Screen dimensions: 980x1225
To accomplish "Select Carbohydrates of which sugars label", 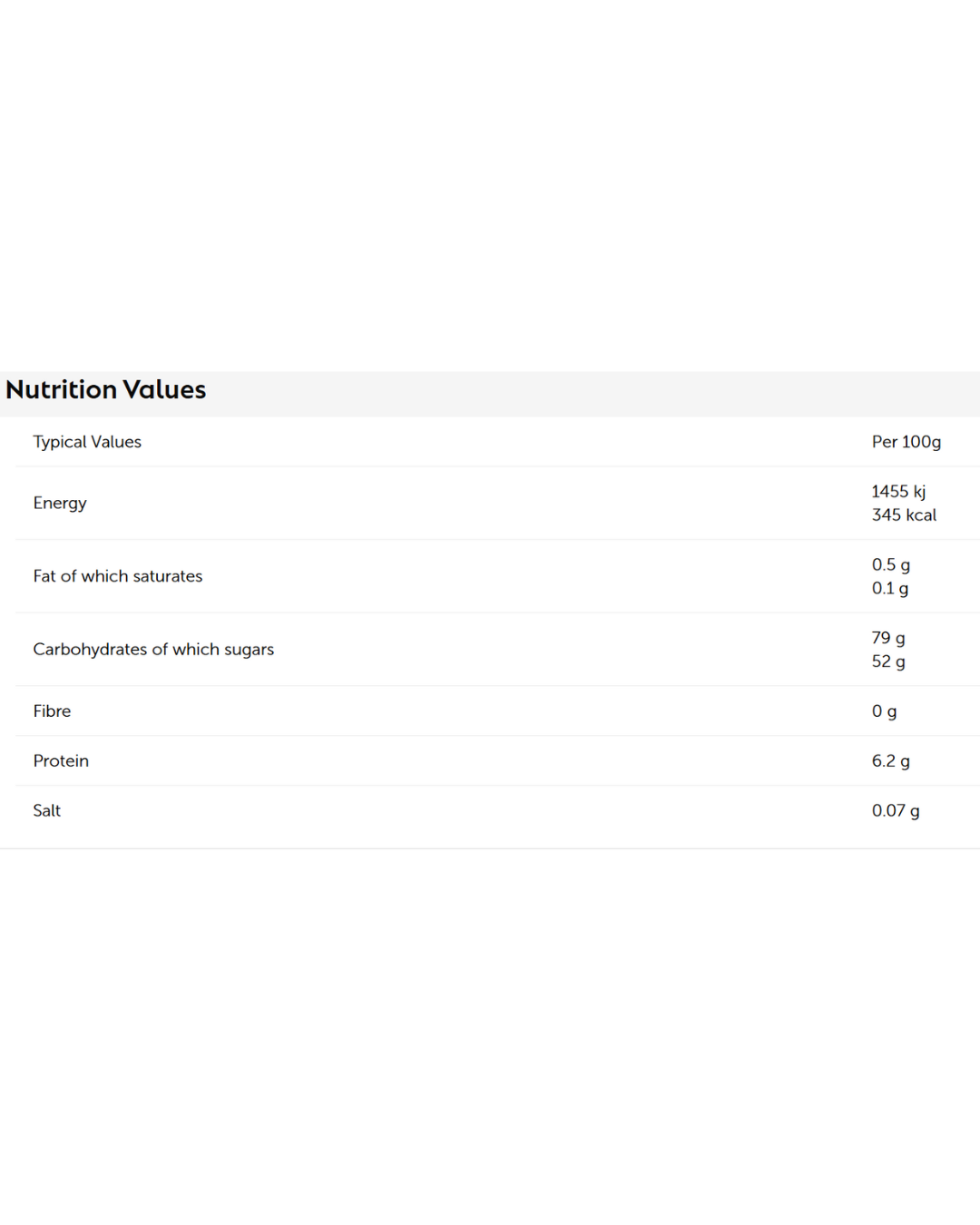I will (153, 650).
